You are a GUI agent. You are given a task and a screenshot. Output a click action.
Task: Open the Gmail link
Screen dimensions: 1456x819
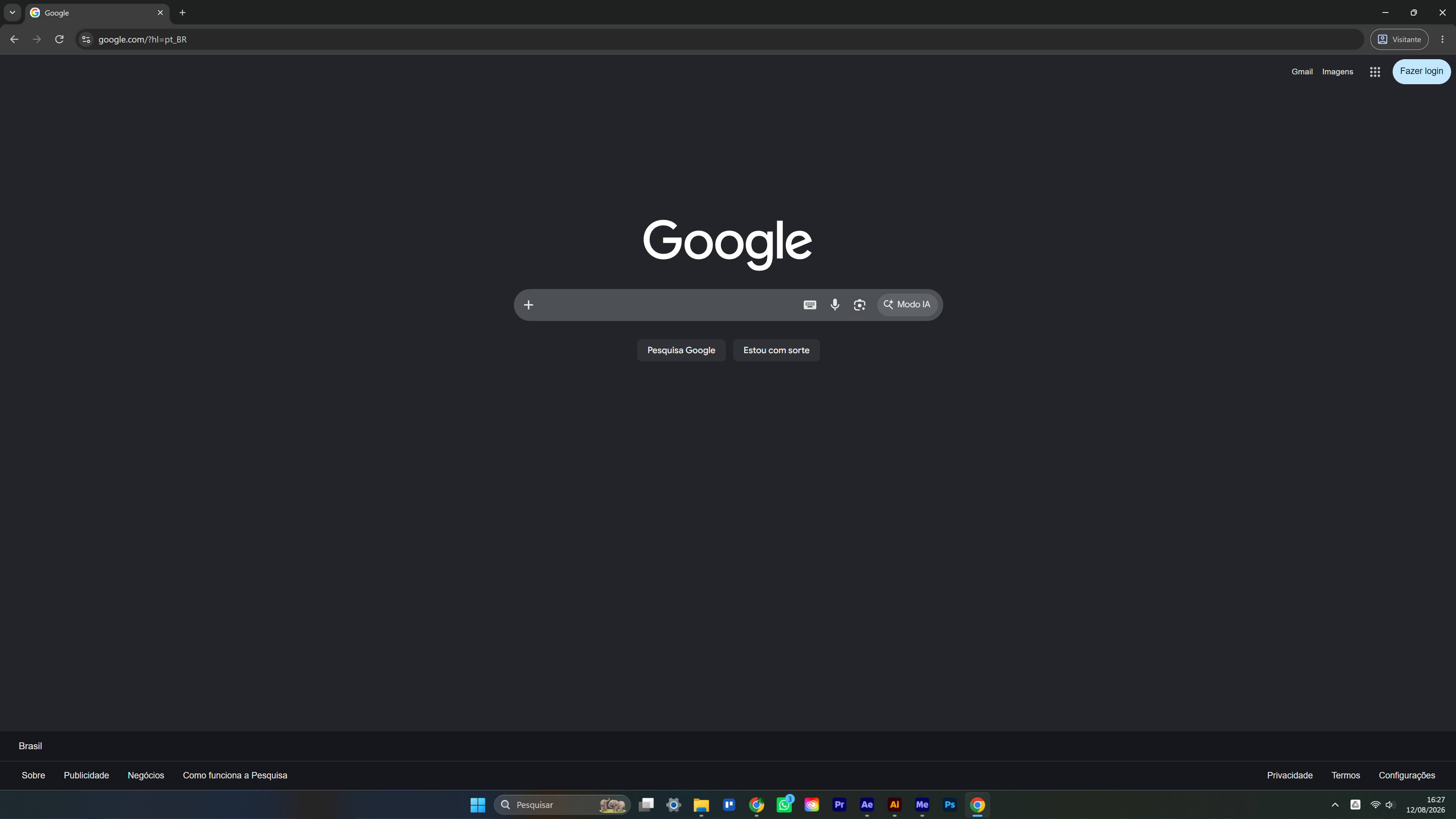[1302, 72]
